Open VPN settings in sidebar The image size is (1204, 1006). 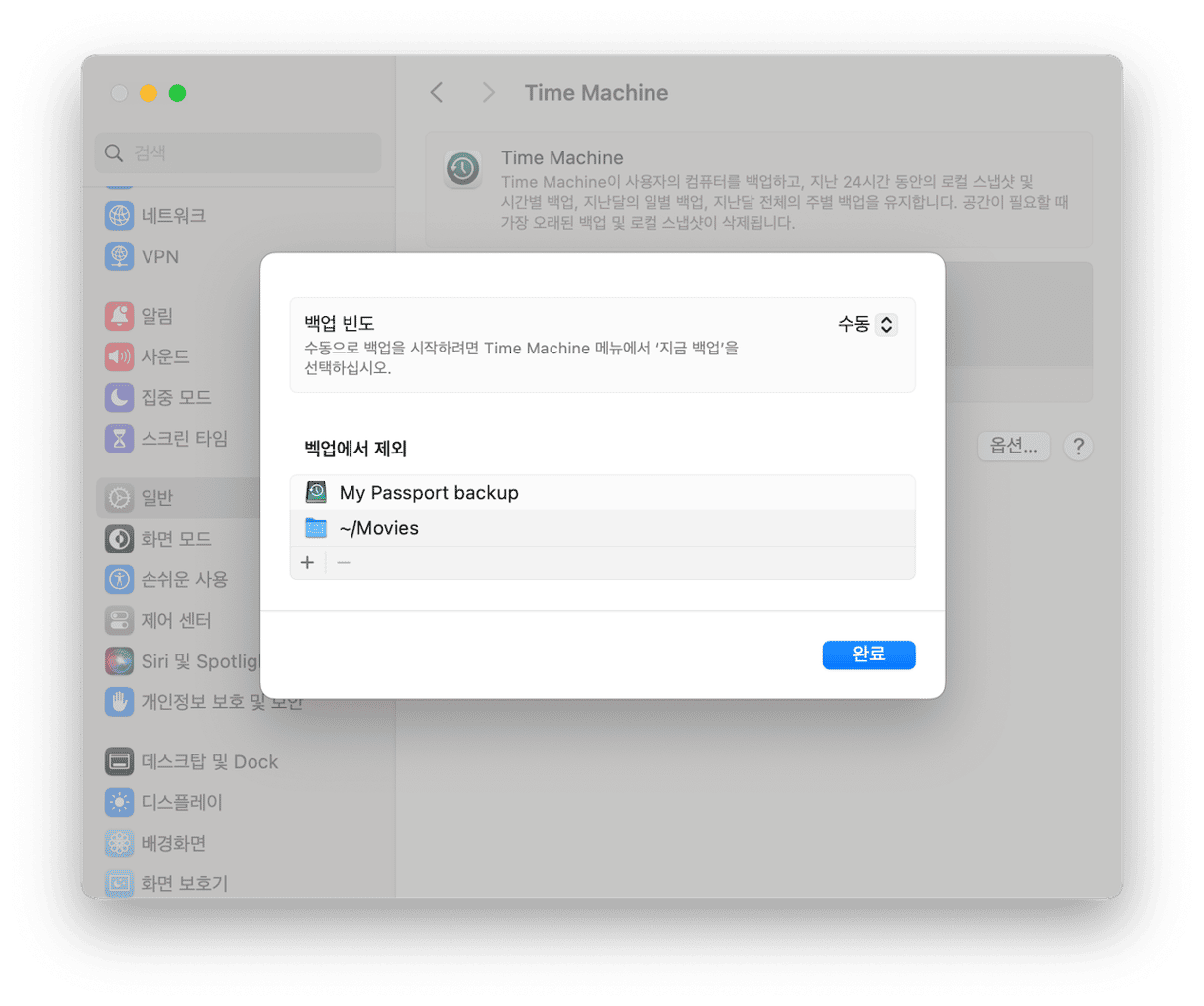(159, 256)
